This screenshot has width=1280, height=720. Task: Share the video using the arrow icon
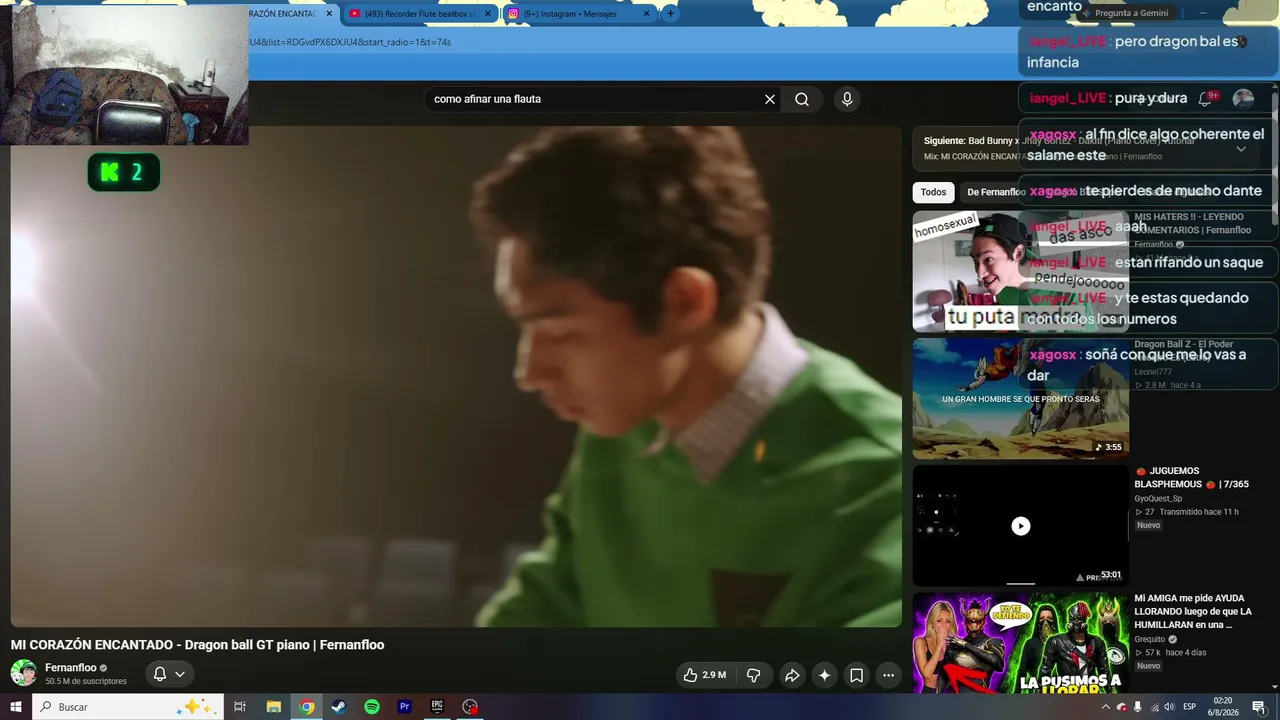pyautogui.click(x=791, y=675)
